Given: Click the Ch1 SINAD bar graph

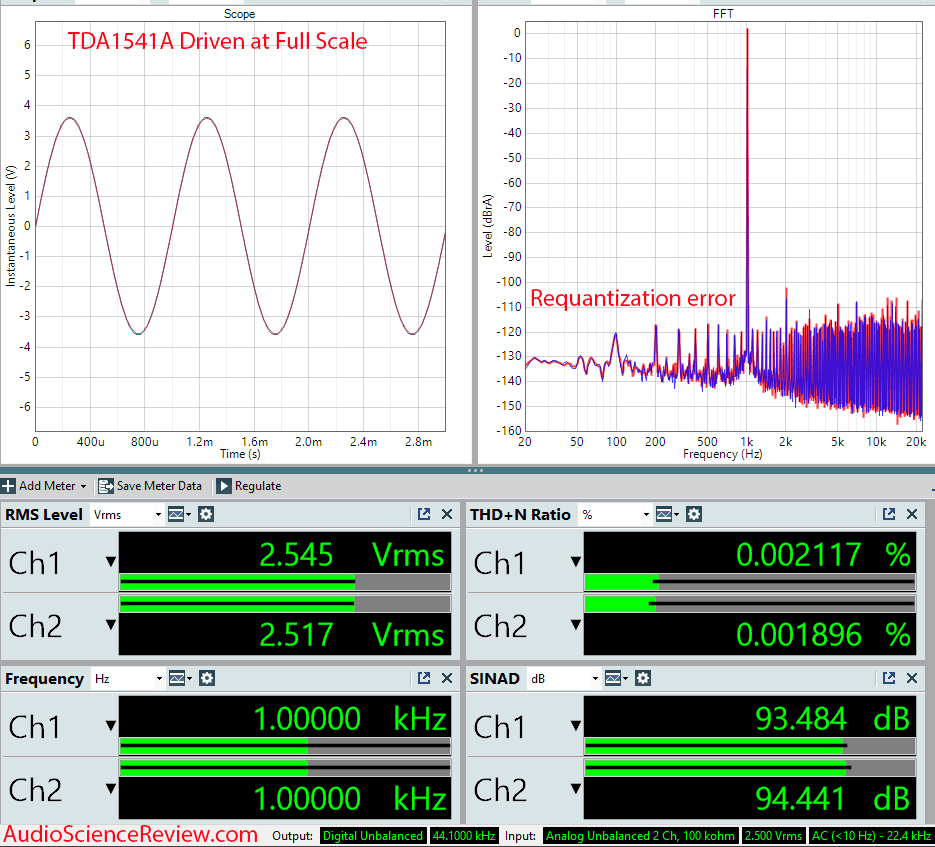Looking at the screenshot, I should (x=750, y=746).
